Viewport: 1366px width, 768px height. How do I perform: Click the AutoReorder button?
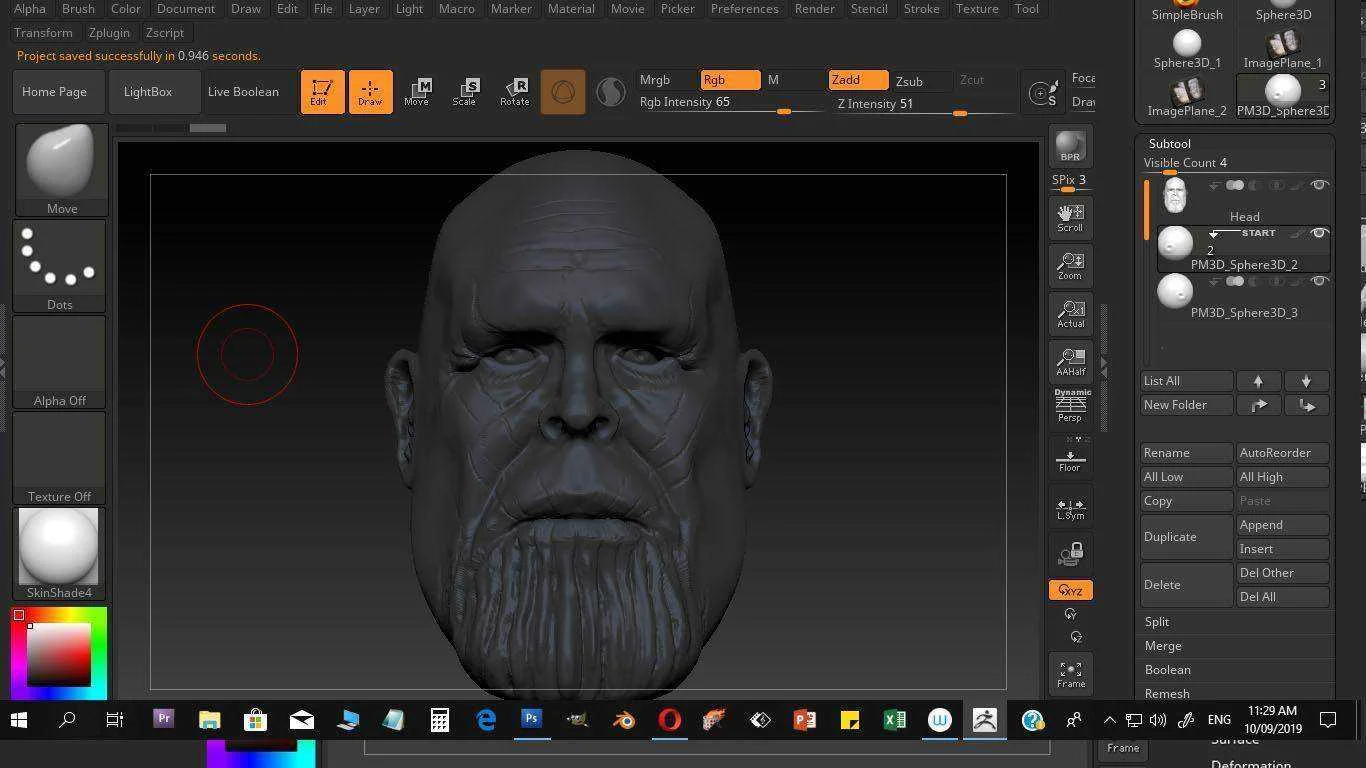pyautogui.click(x=1283, y=453)
